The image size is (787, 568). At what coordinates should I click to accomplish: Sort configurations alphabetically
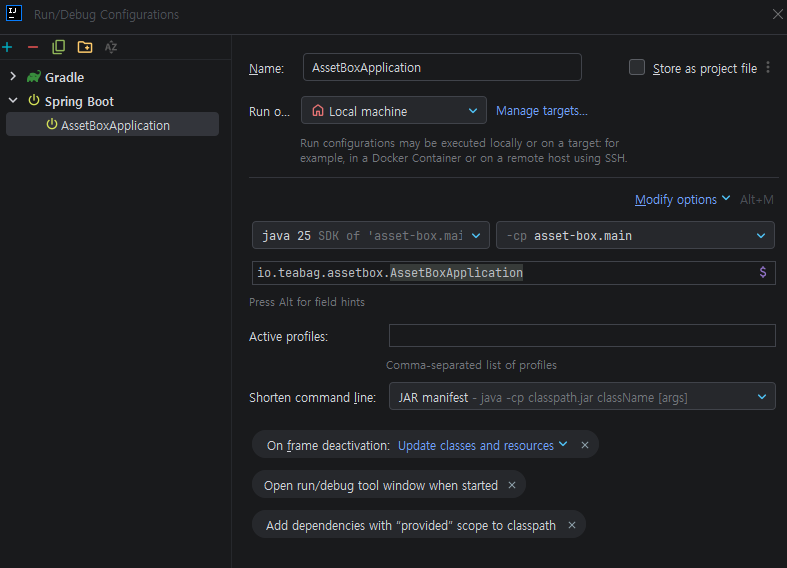tap(111, 47)
